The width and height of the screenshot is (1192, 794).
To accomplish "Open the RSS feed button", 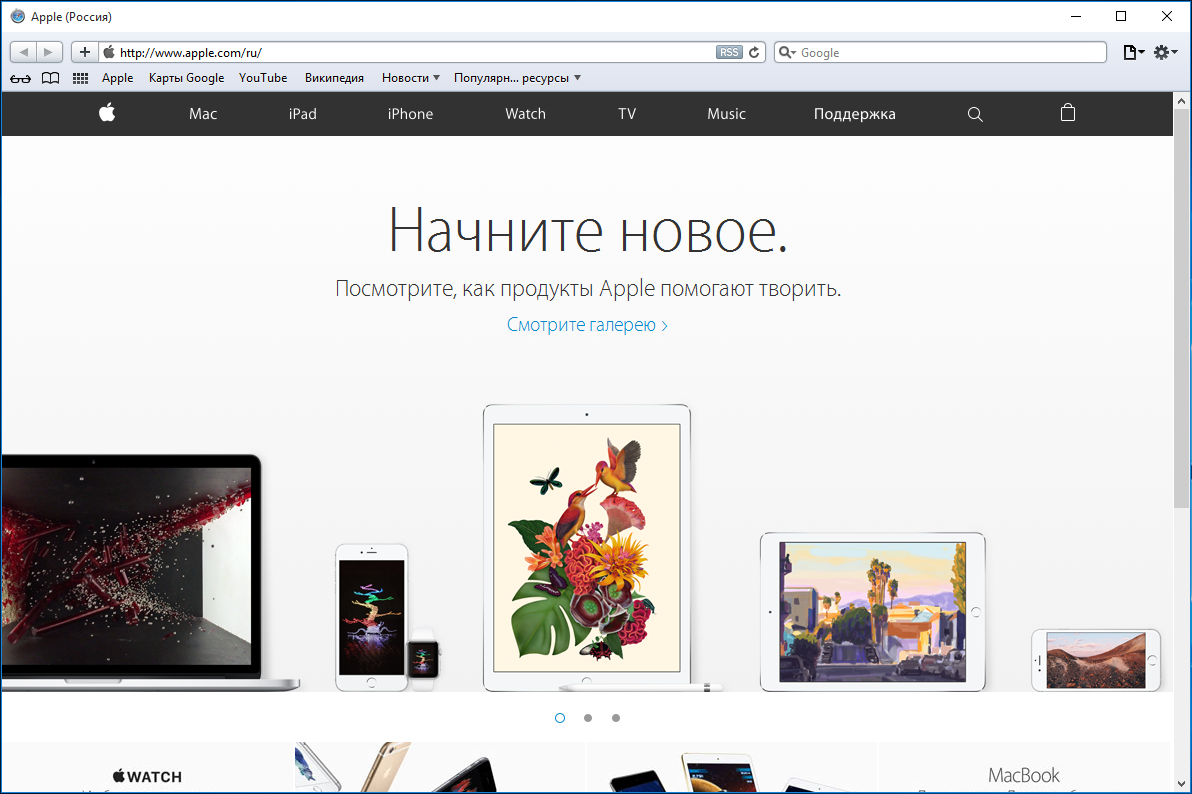I will click(729, 52).
